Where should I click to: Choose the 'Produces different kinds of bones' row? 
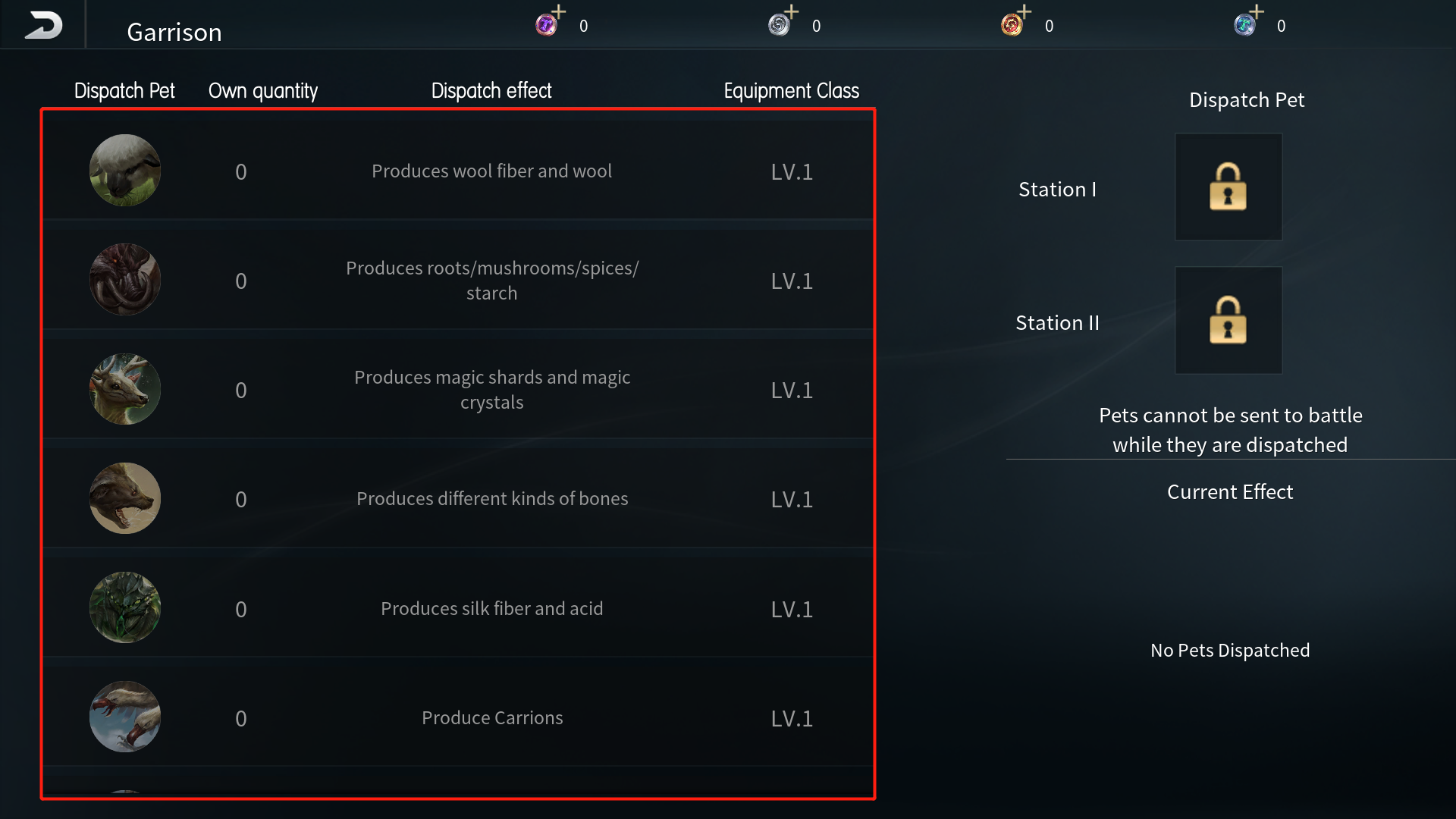491,499
